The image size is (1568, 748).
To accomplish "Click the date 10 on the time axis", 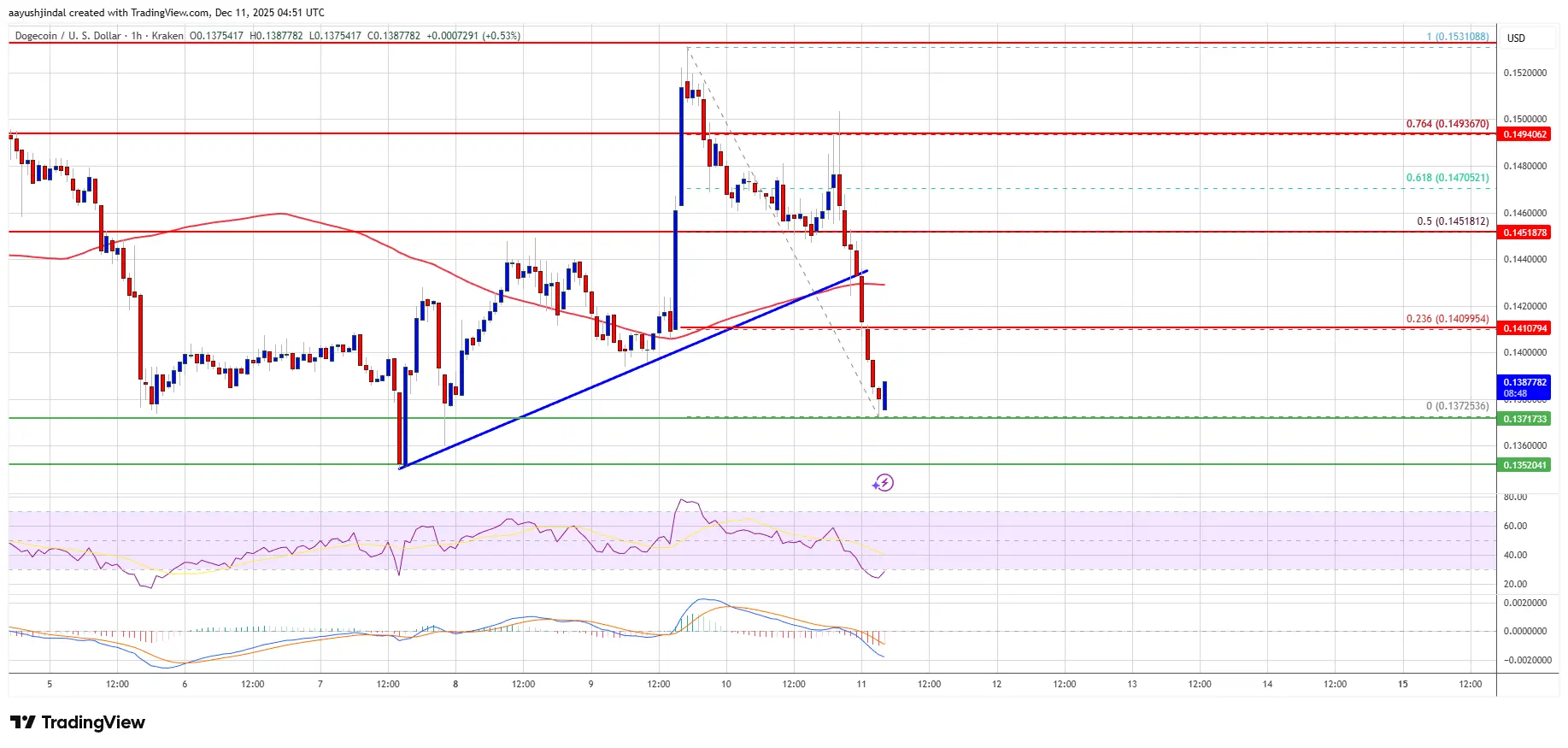I will pos(725,684).
